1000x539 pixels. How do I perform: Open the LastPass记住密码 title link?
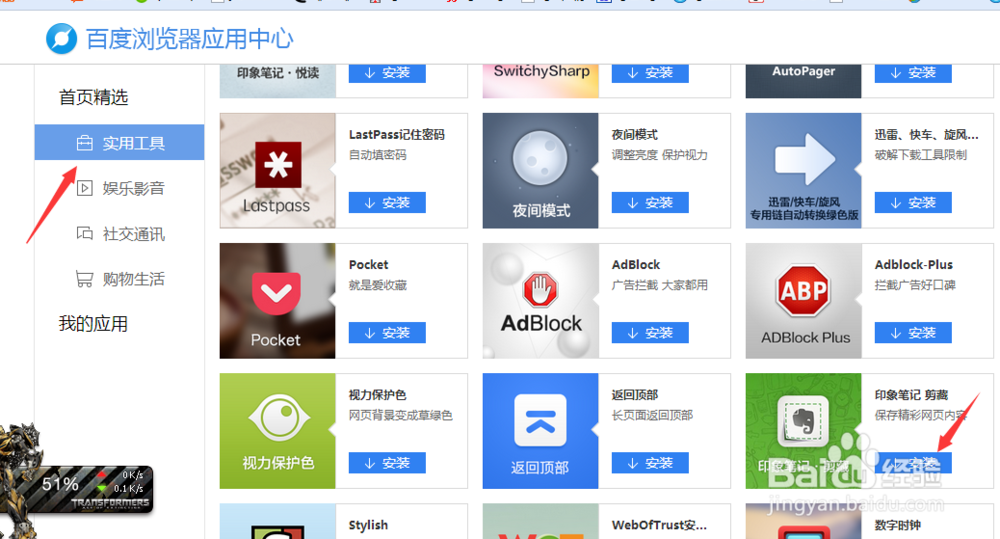click(397, 135)
